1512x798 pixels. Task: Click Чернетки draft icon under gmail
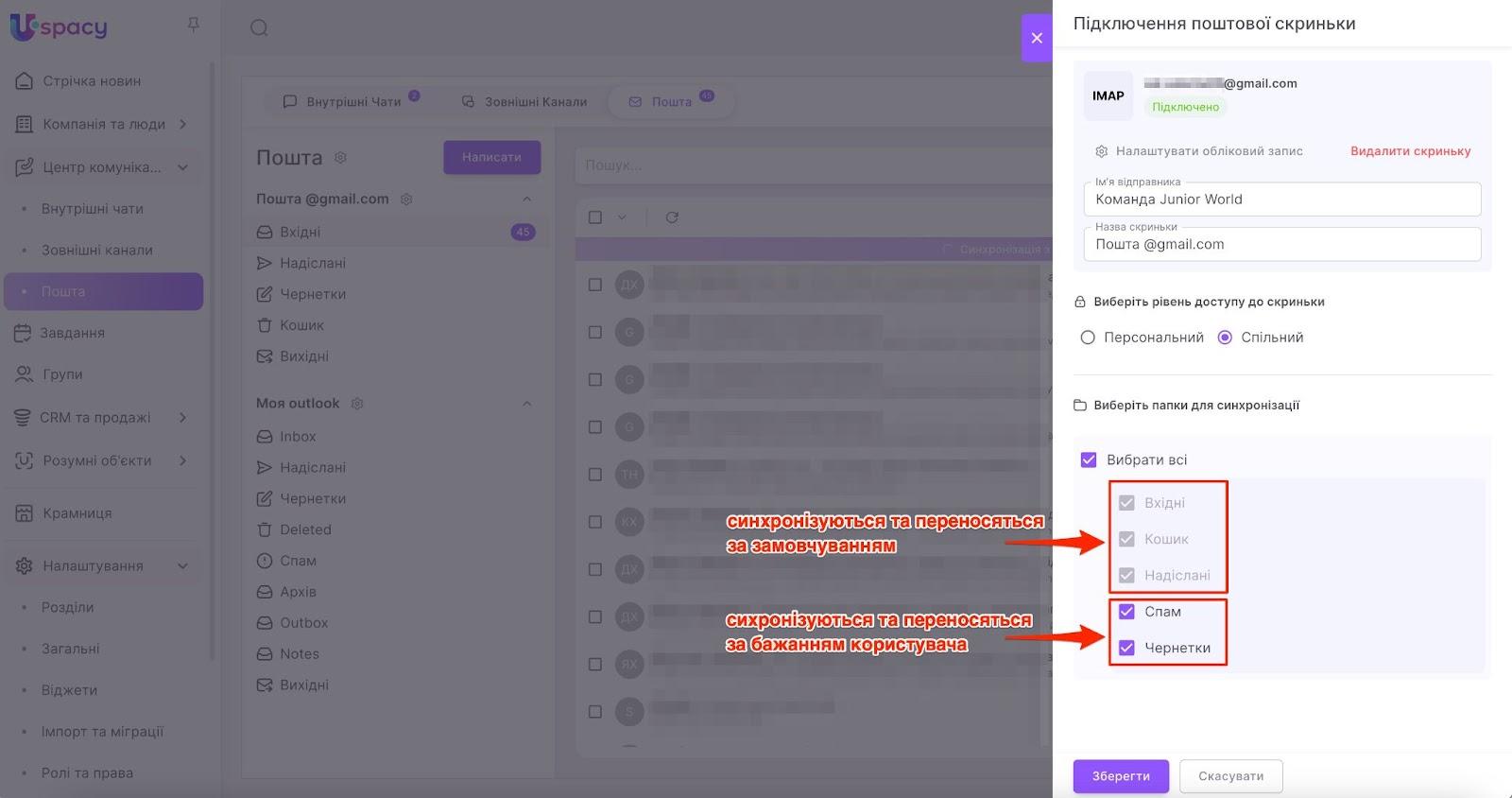[x=265, y=294]
